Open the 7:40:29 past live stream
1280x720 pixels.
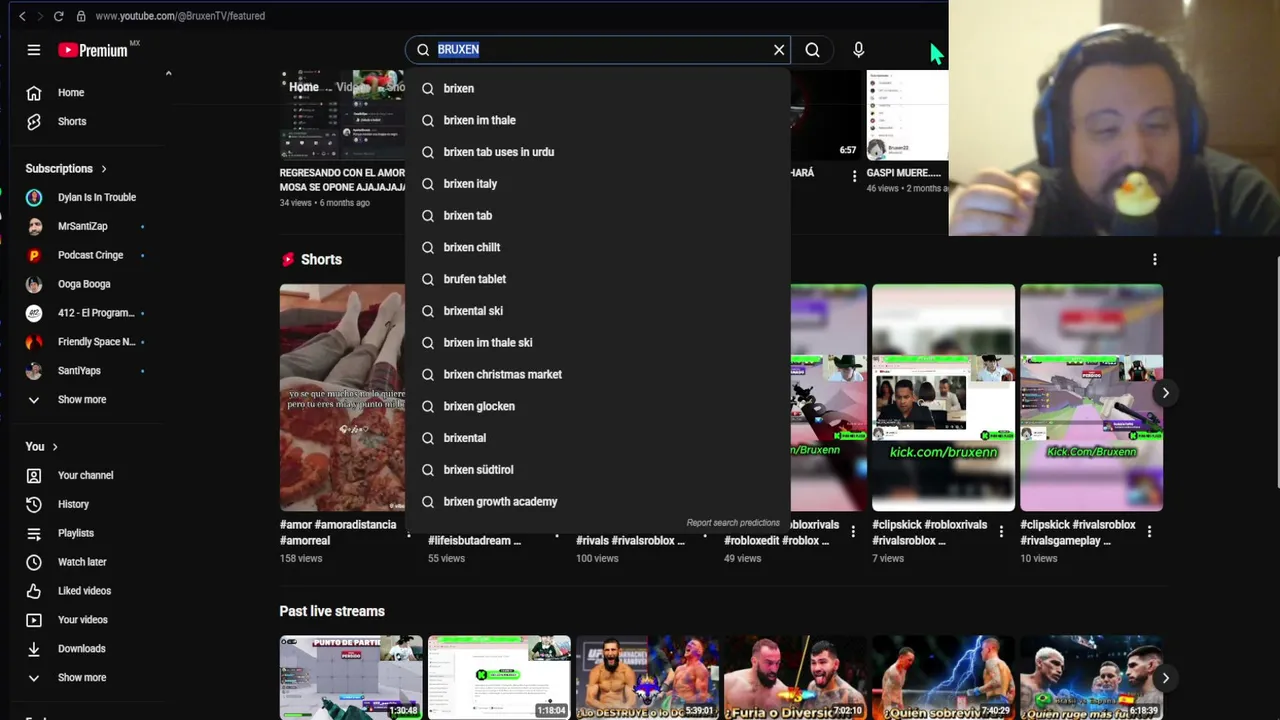pos(943,677)
